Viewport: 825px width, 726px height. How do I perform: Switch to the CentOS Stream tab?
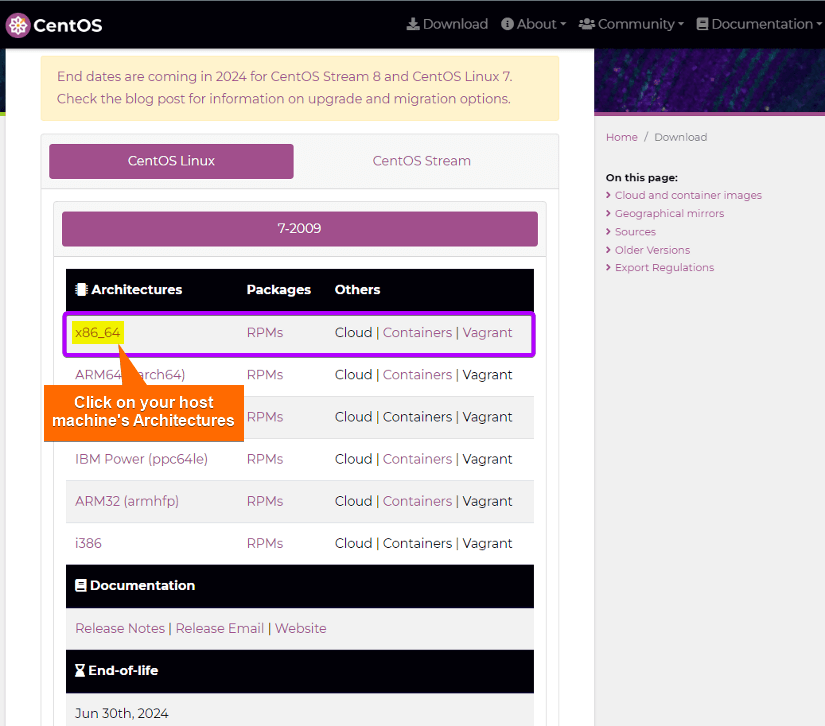point(421,161)
